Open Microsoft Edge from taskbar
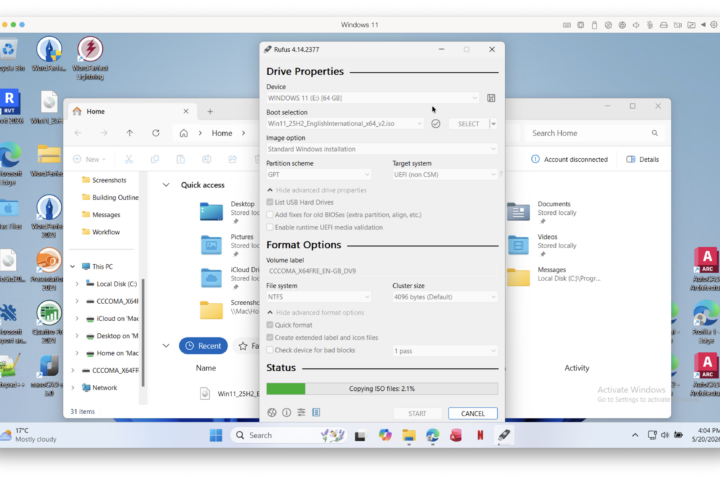This screenshot has width=720, height=480. 432,435
